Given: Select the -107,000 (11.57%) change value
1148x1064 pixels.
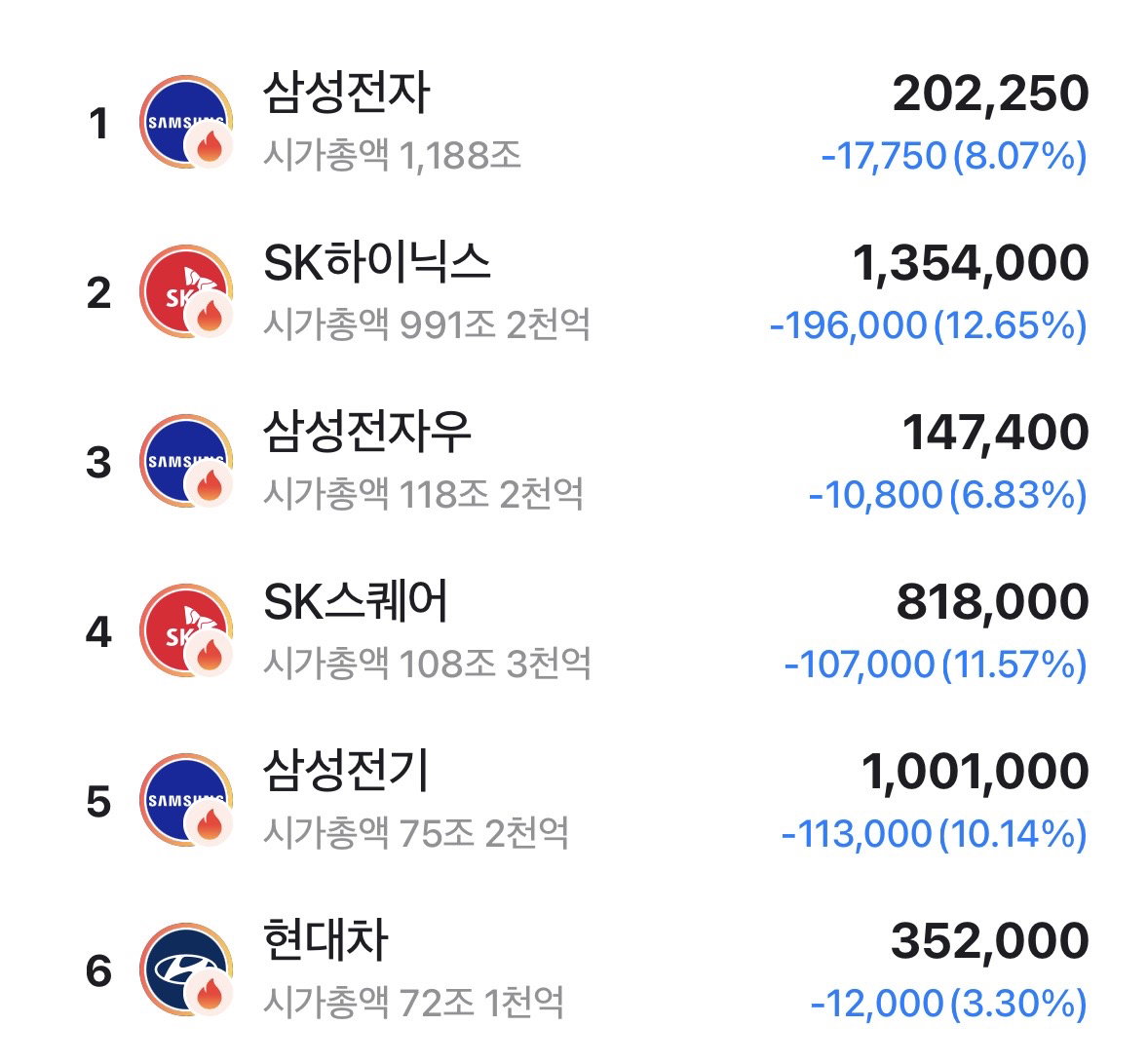Looking at the screenshot, I should (936, 665).
